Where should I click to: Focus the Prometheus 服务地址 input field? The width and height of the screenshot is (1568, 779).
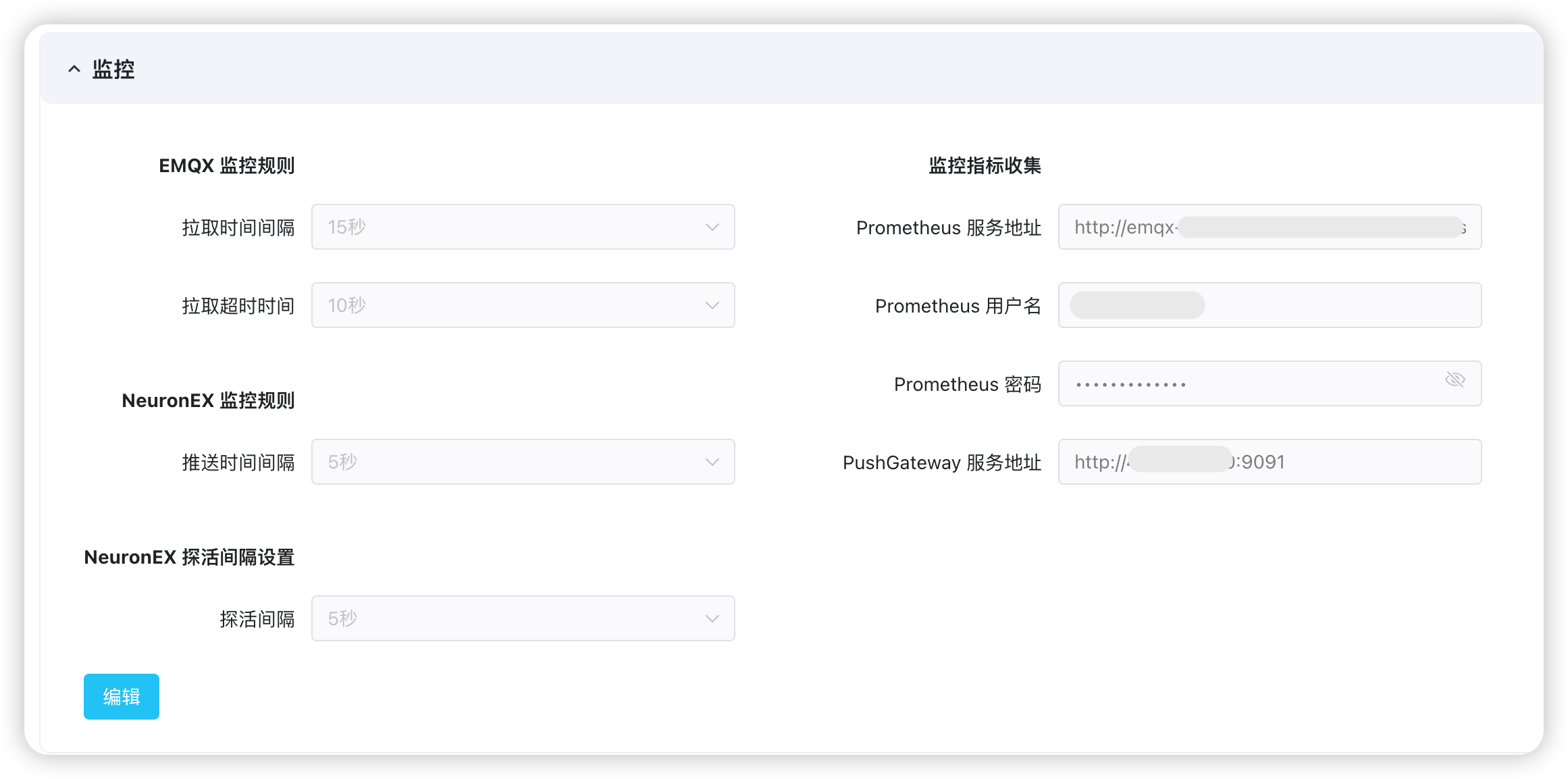[1269, 227]
